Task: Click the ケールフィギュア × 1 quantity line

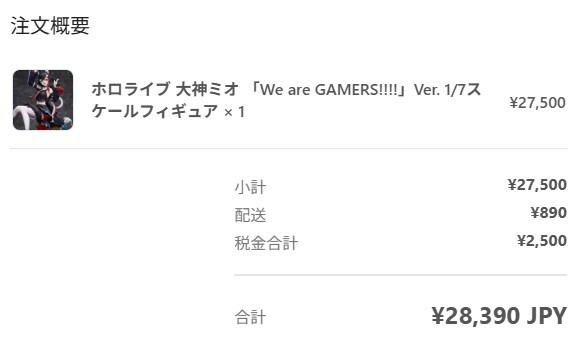Action: pyautogui.click(x=169, y=111)
